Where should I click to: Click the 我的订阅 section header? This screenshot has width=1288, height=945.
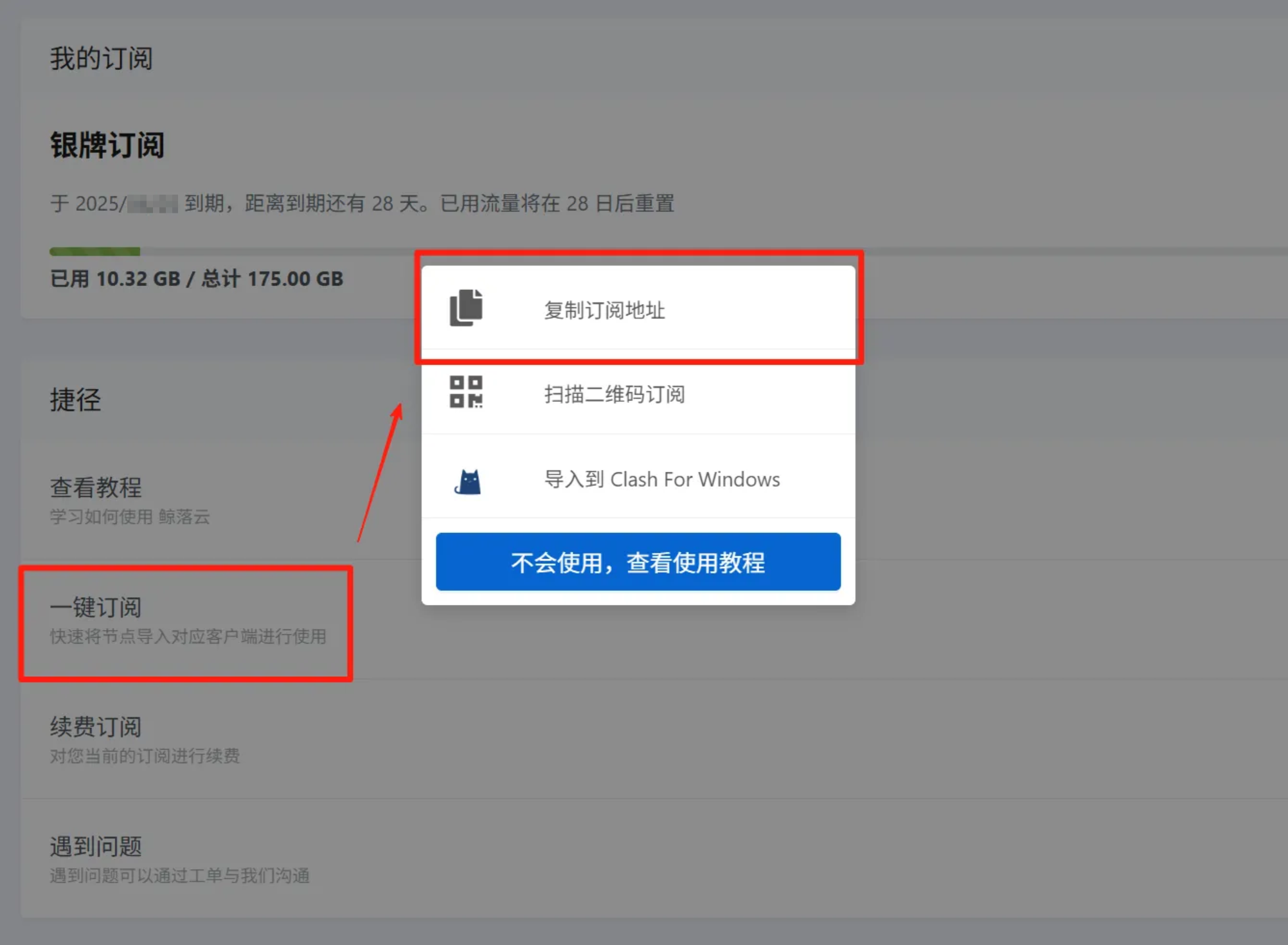(x=102, y=59)
